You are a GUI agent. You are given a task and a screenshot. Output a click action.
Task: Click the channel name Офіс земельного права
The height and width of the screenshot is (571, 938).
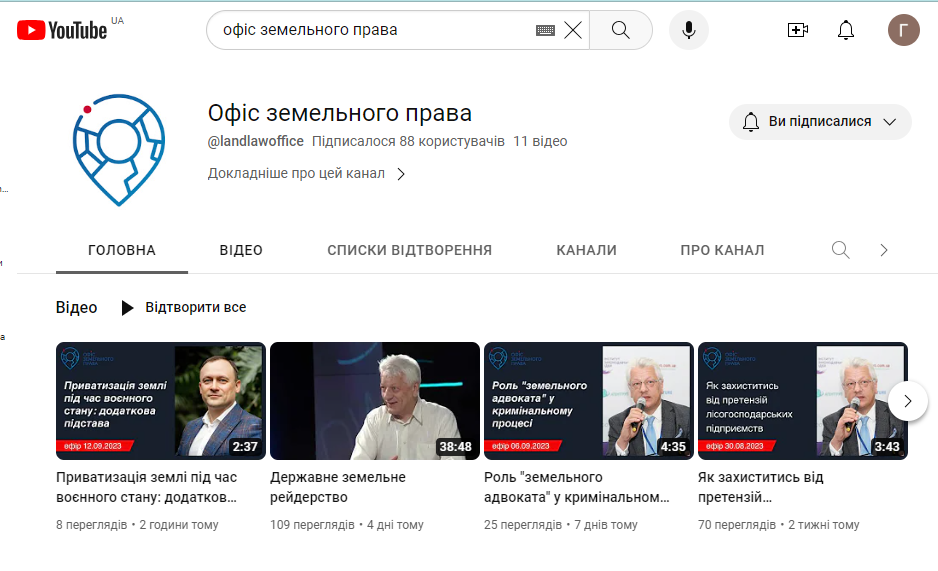[x=340, y=113]
